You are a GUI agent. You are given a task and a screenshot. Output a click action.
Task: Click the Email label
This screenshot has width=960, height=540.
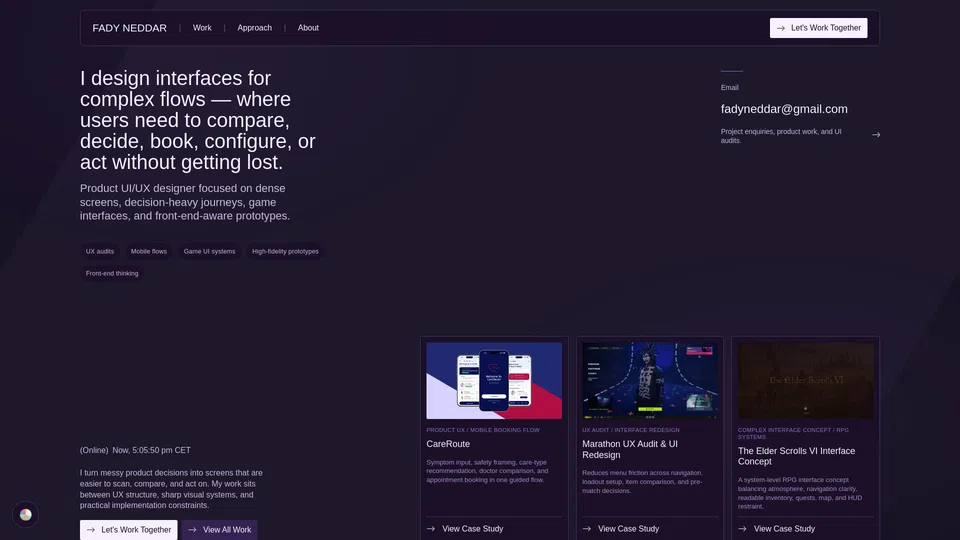pos(729,88)
